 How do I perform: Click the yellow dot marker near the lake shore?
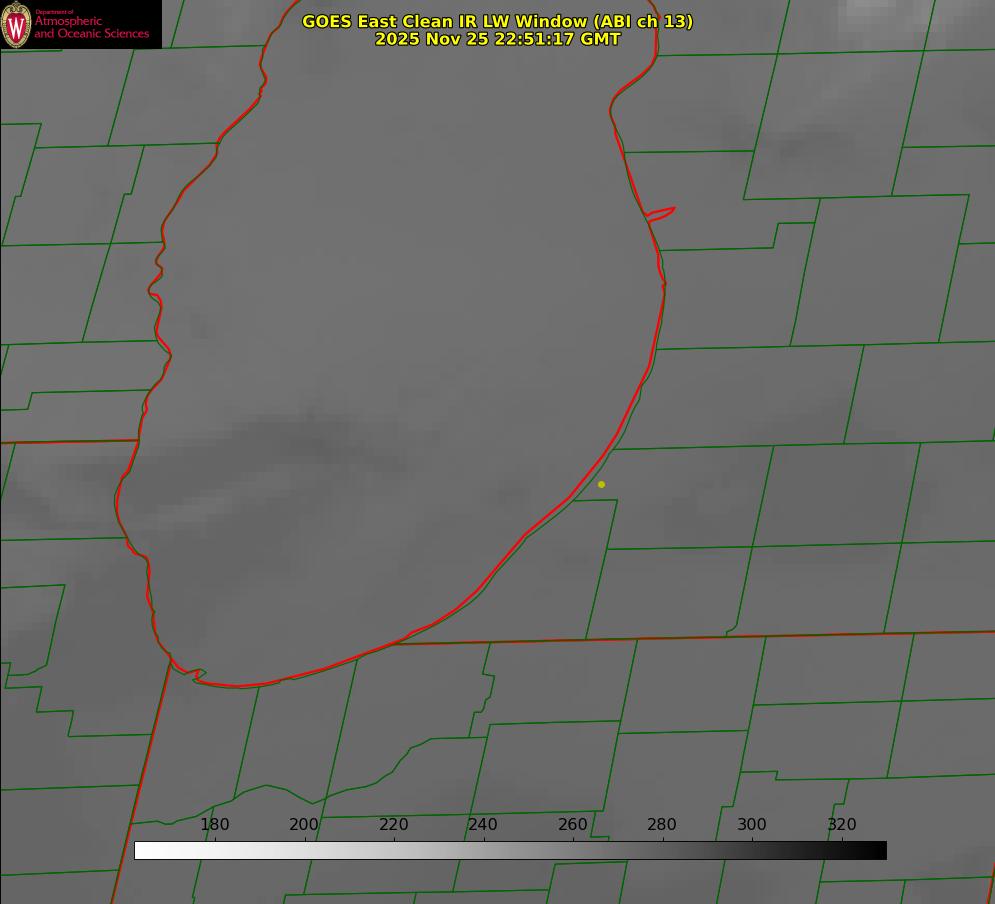[601, 484]
